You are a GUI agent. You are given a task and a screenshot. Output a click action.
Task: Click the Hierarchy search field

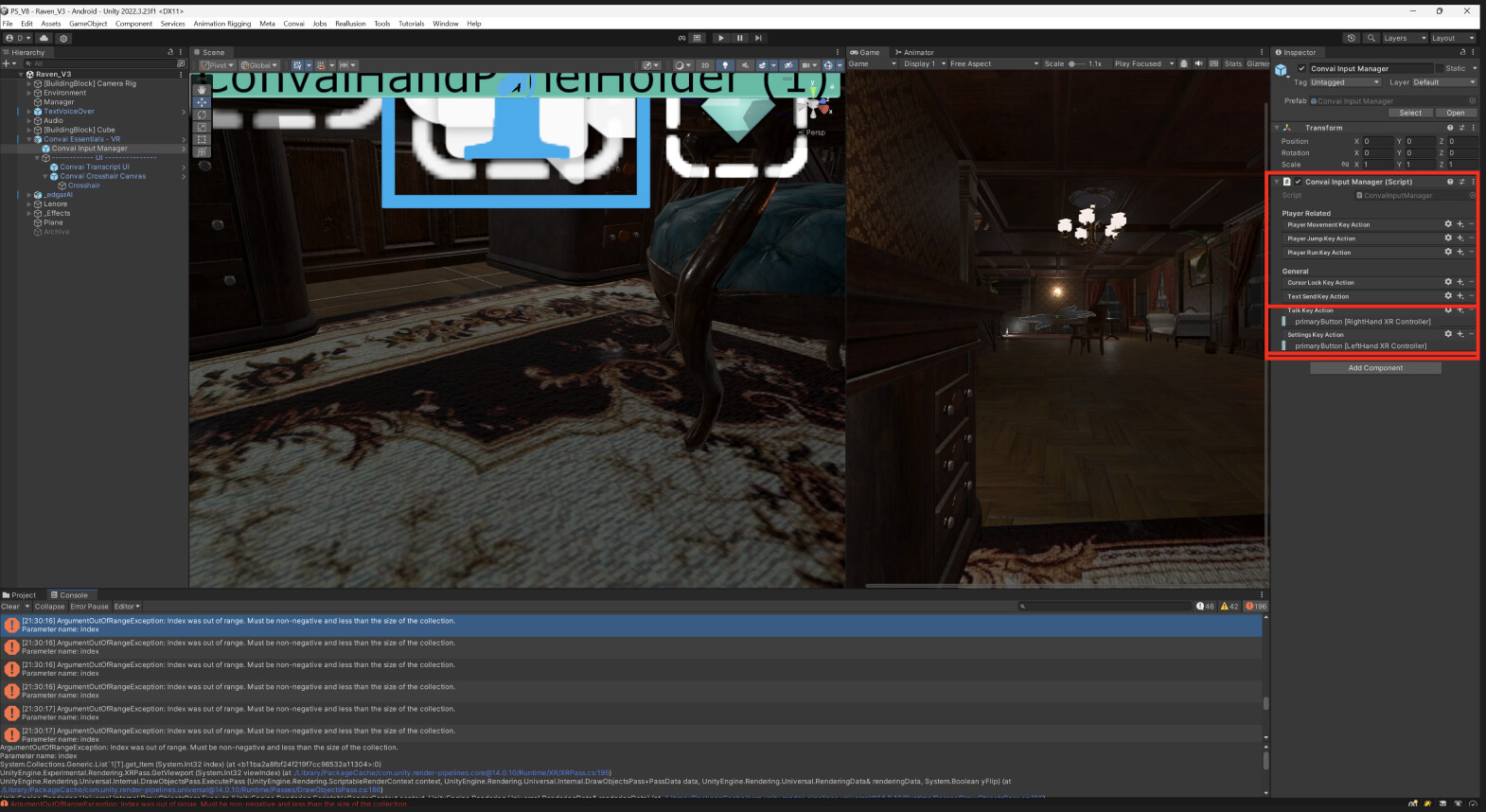(x=101, y=63)
